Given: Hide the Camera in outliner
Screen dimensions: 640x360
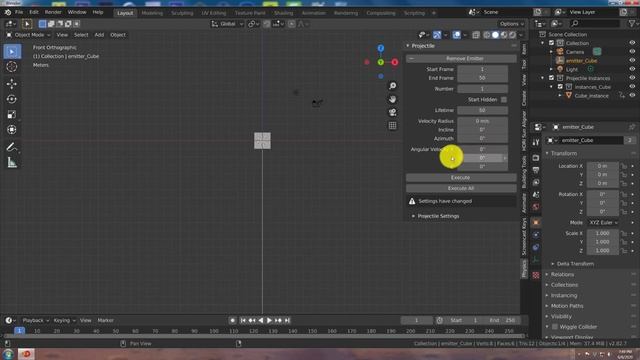Looking at the screenshot, I should tap(632, 52).
